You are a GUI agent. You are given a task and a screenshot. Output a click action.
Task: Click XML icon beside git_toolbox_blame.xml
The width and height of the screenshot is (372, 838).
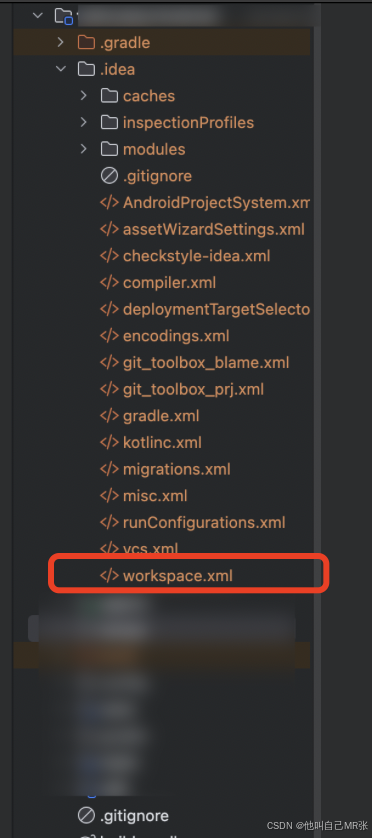click(x=109, y=363)
